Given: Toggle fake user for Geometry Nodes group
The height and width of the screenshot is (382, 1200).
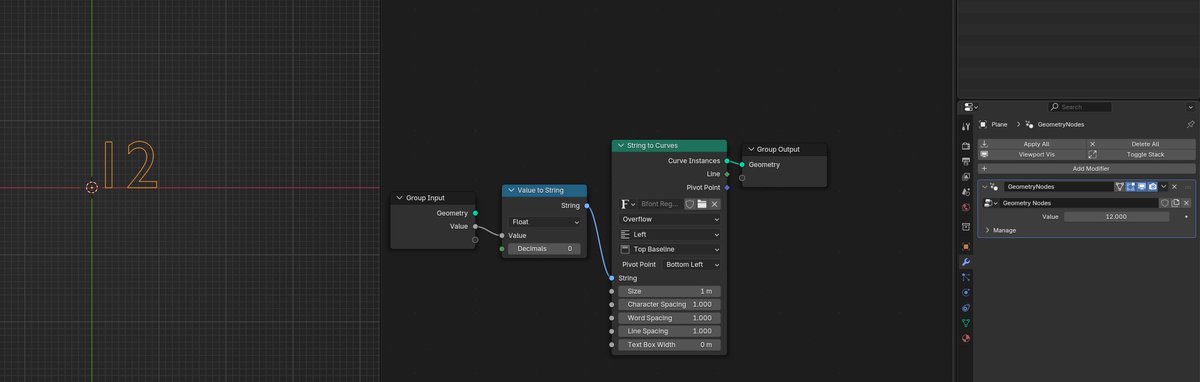Looking at the screenshot, I should coord(1164,203).
